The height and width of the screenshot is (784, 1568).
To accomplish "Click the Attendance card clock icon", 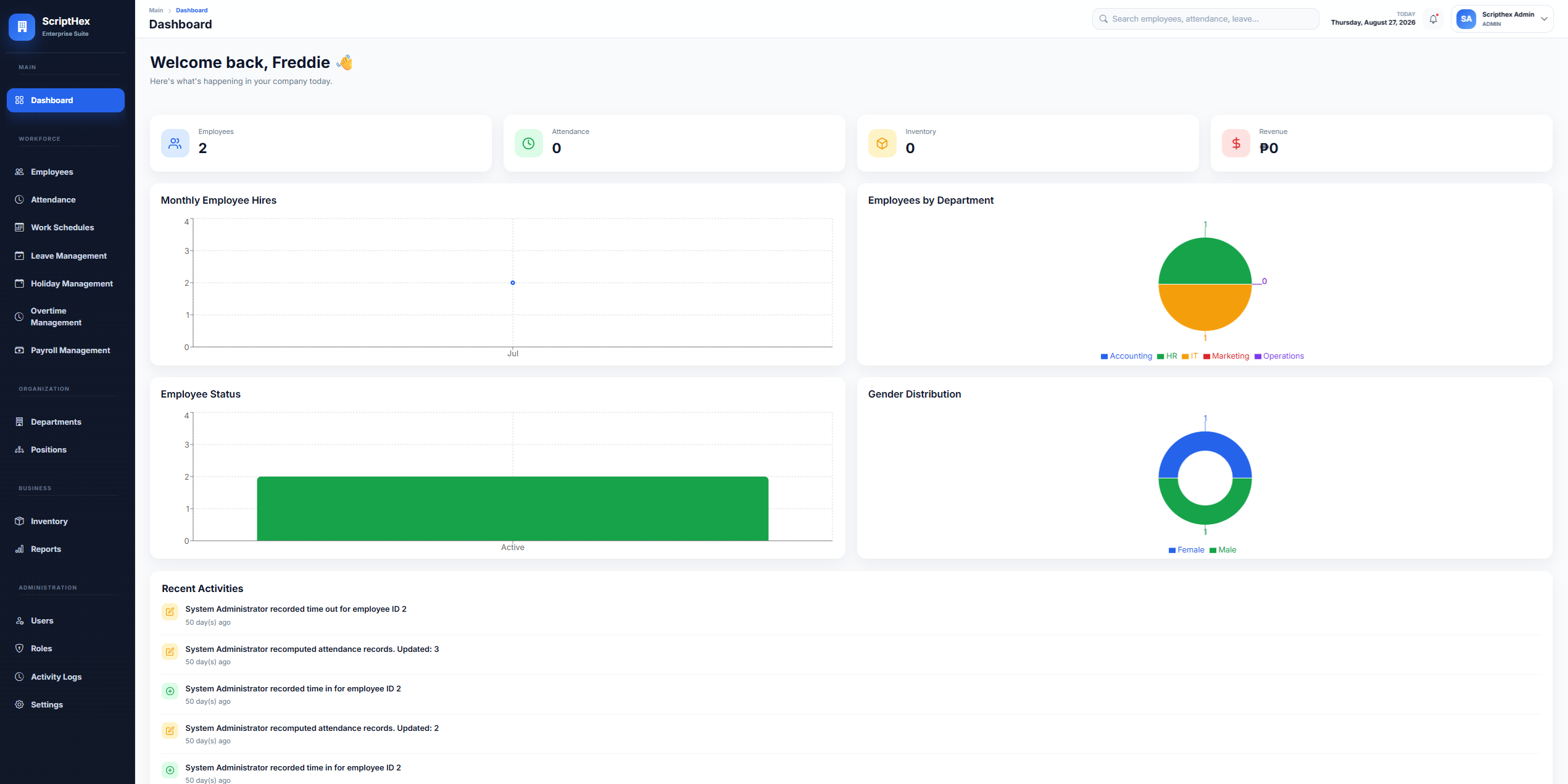I will 529,143.
